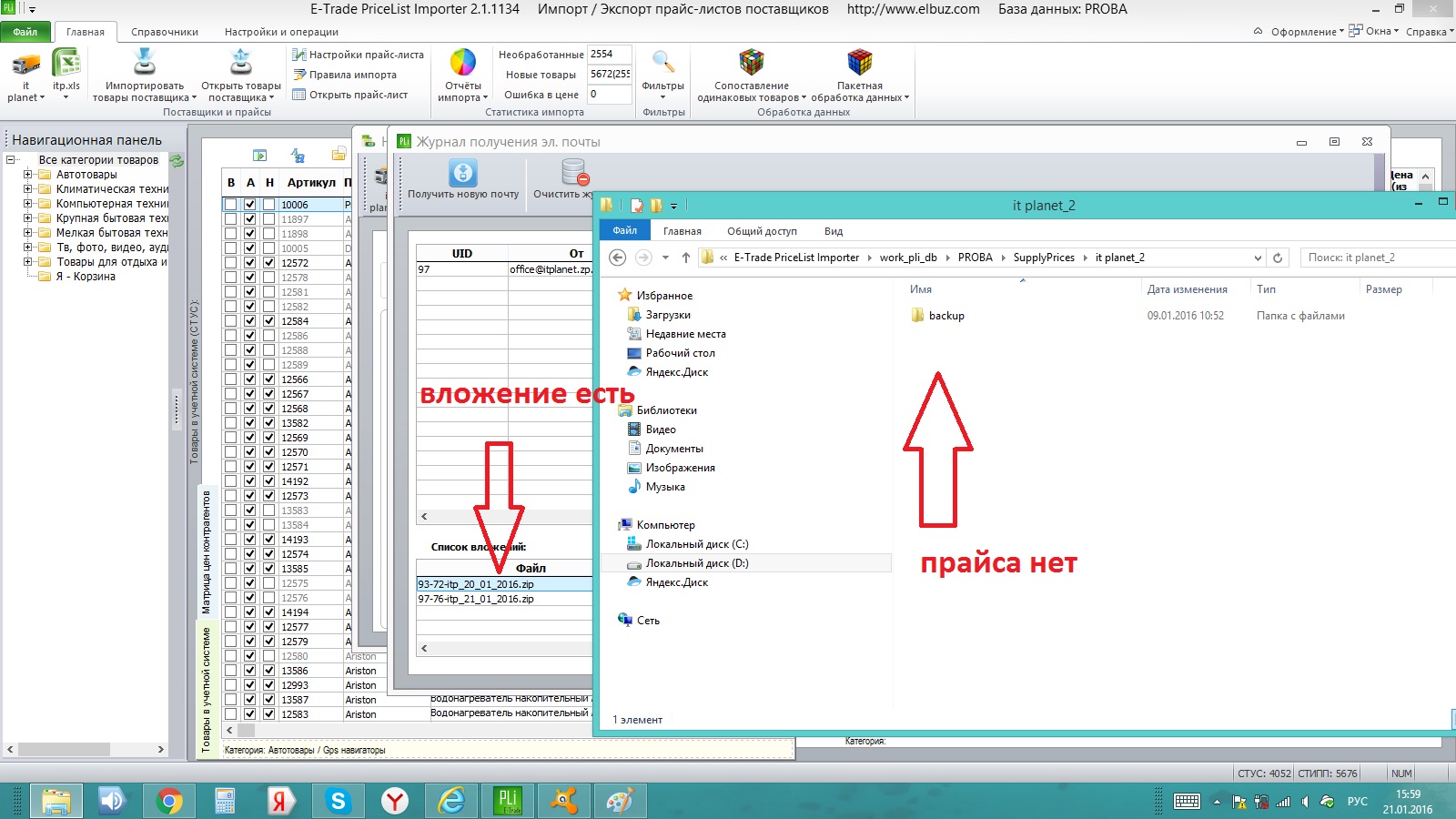Image resolution: width=1456 pixels, height=819 pixels.
Task: Open the calculator from the taskbar
Action: point(225,801)
